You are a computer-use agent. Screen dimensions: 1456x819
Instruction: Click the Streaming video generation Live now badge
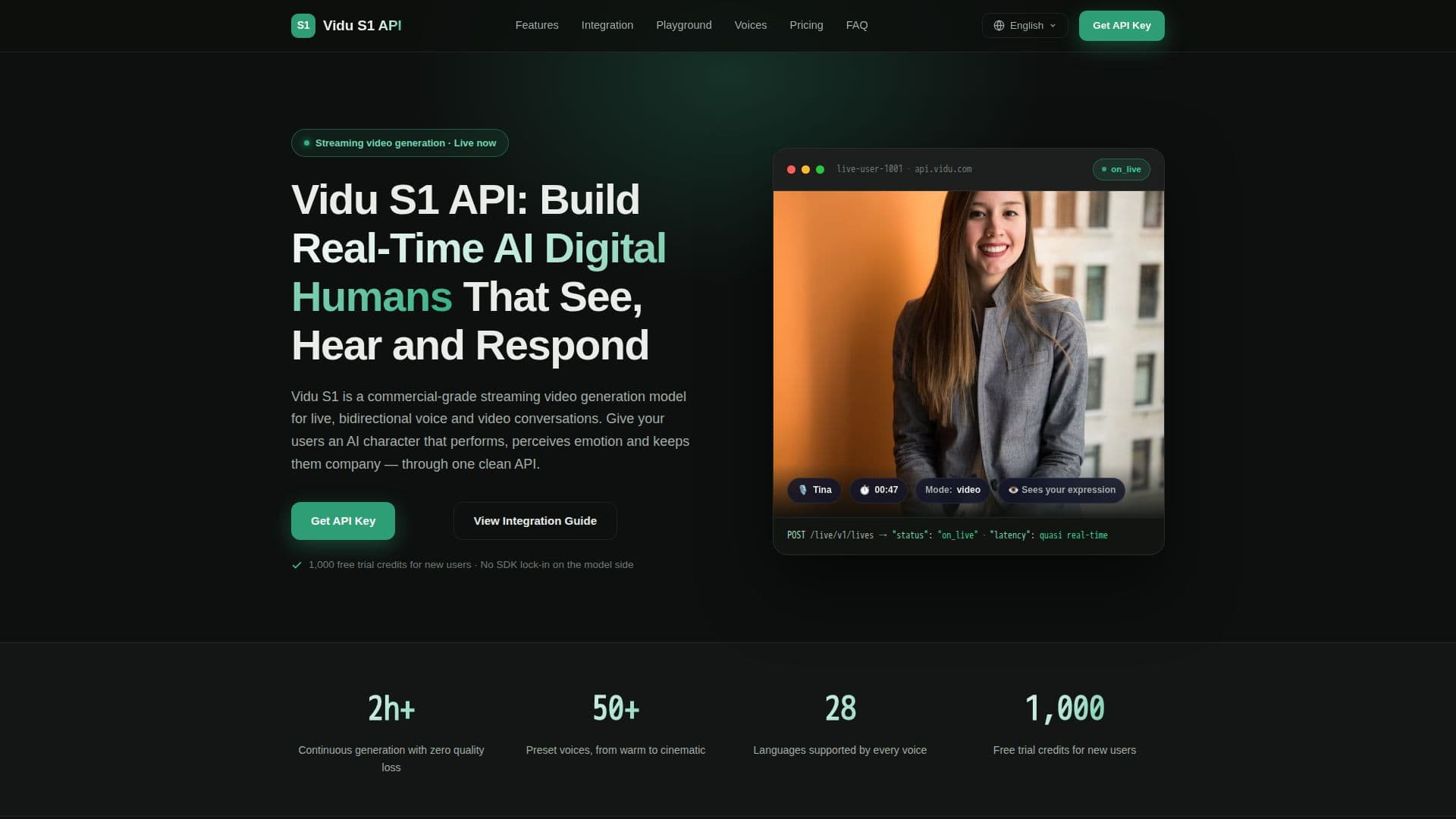(x=400, y=143)
